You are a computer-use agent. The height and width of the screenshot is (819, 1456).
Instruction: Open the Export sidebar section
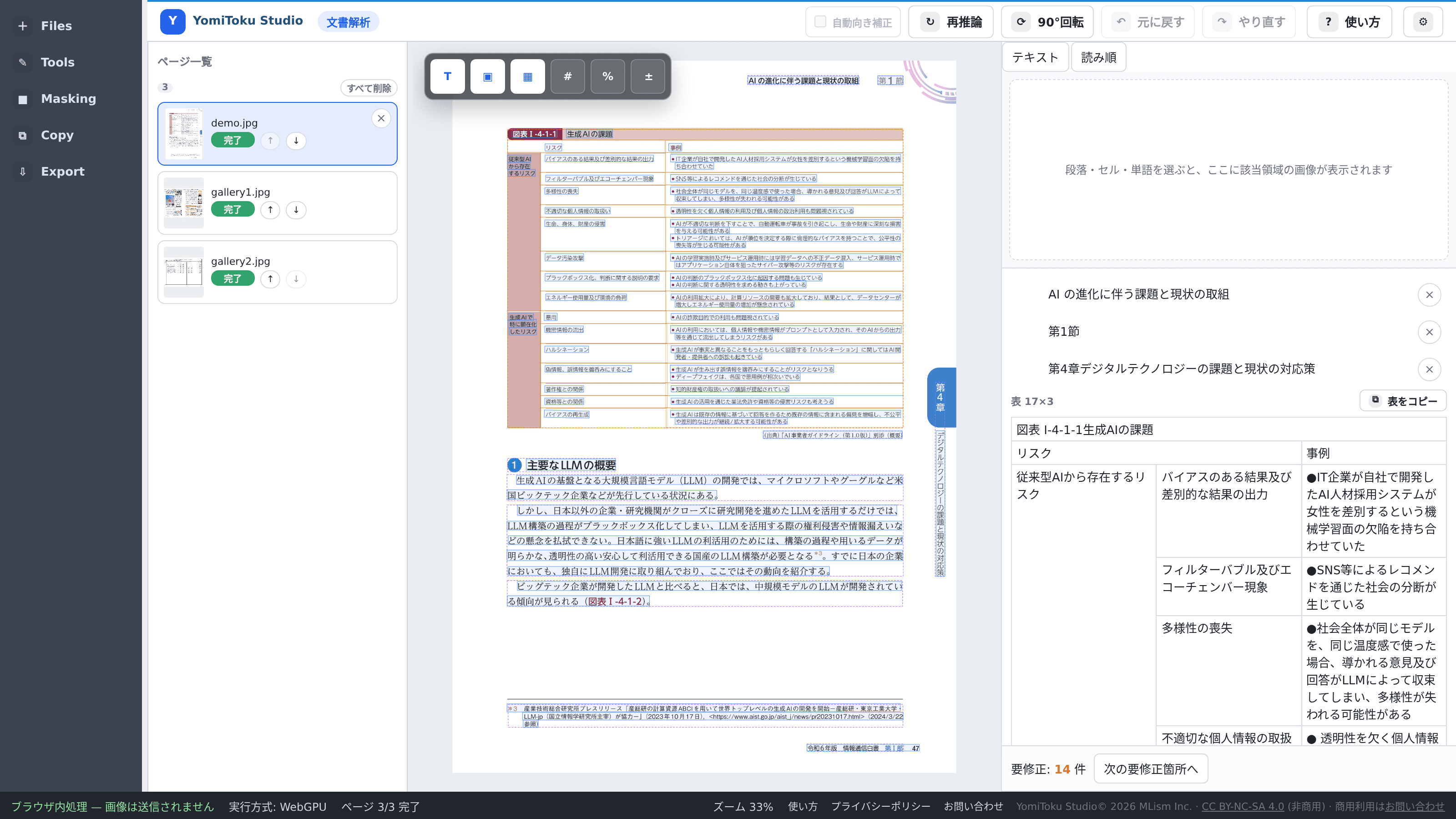tap(71, 171)
